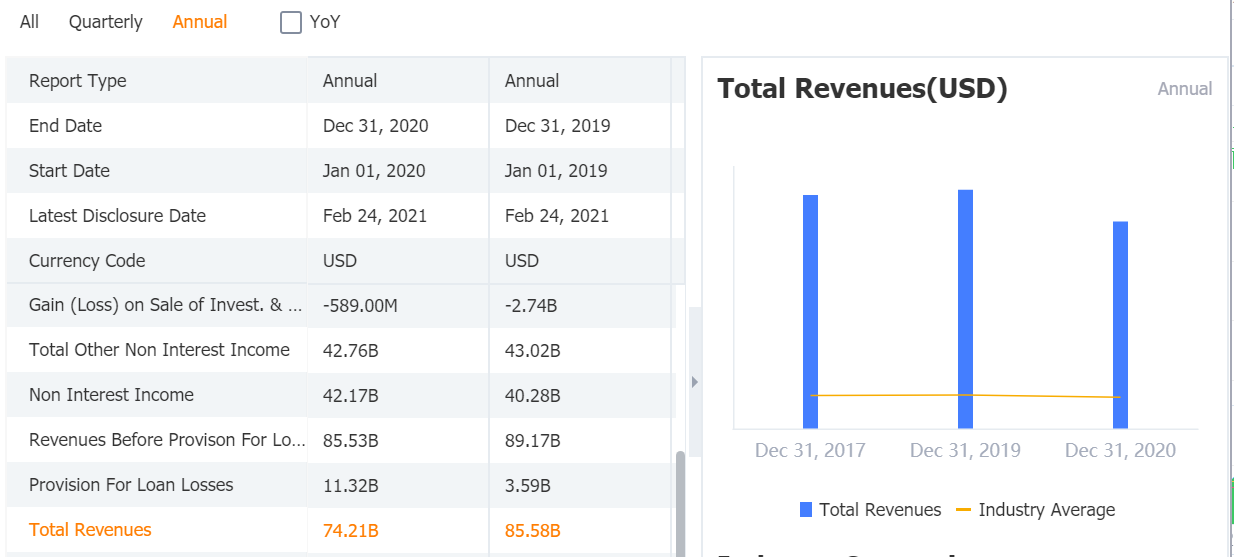Toggle the YoY checkbox

291,22
